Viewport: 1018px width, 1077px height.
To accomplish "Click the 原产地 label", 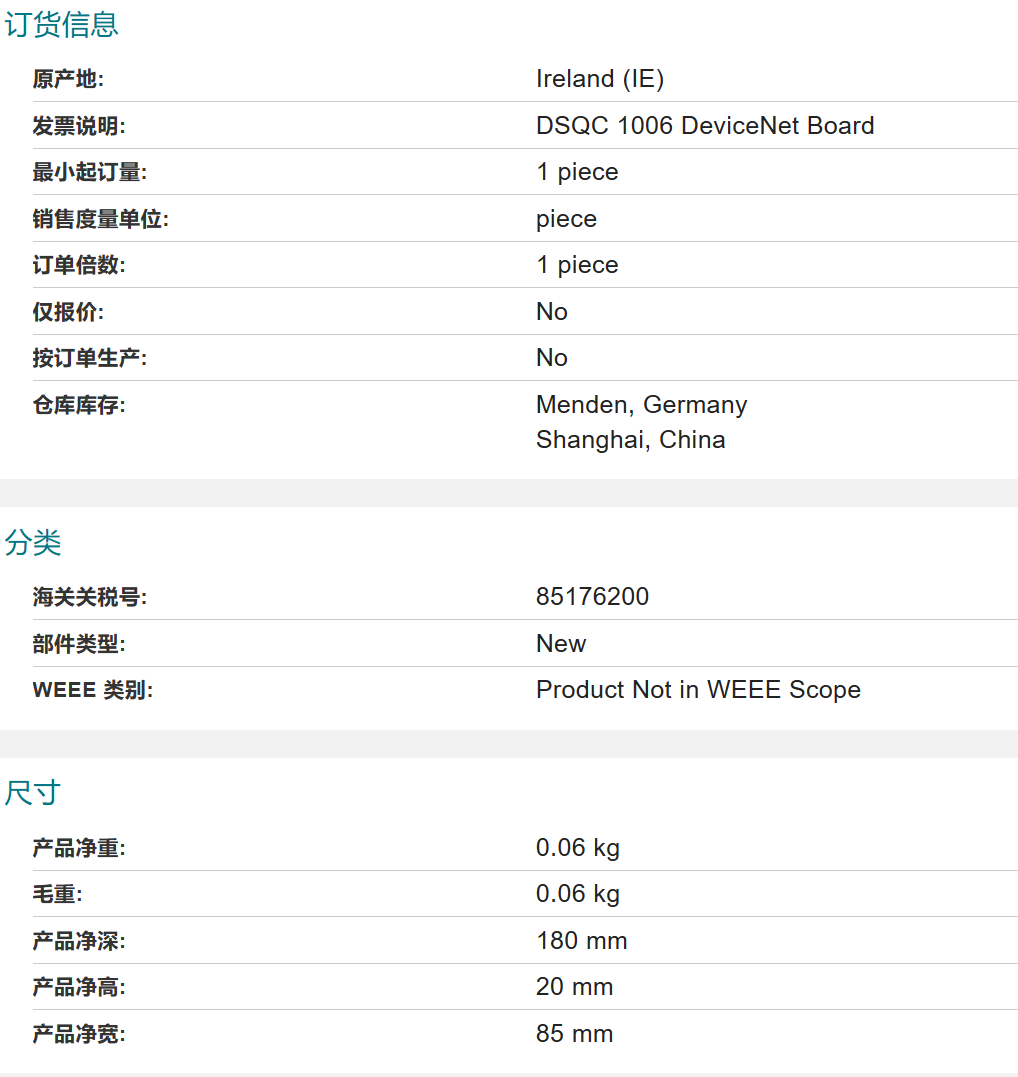I will pos(68,79).
